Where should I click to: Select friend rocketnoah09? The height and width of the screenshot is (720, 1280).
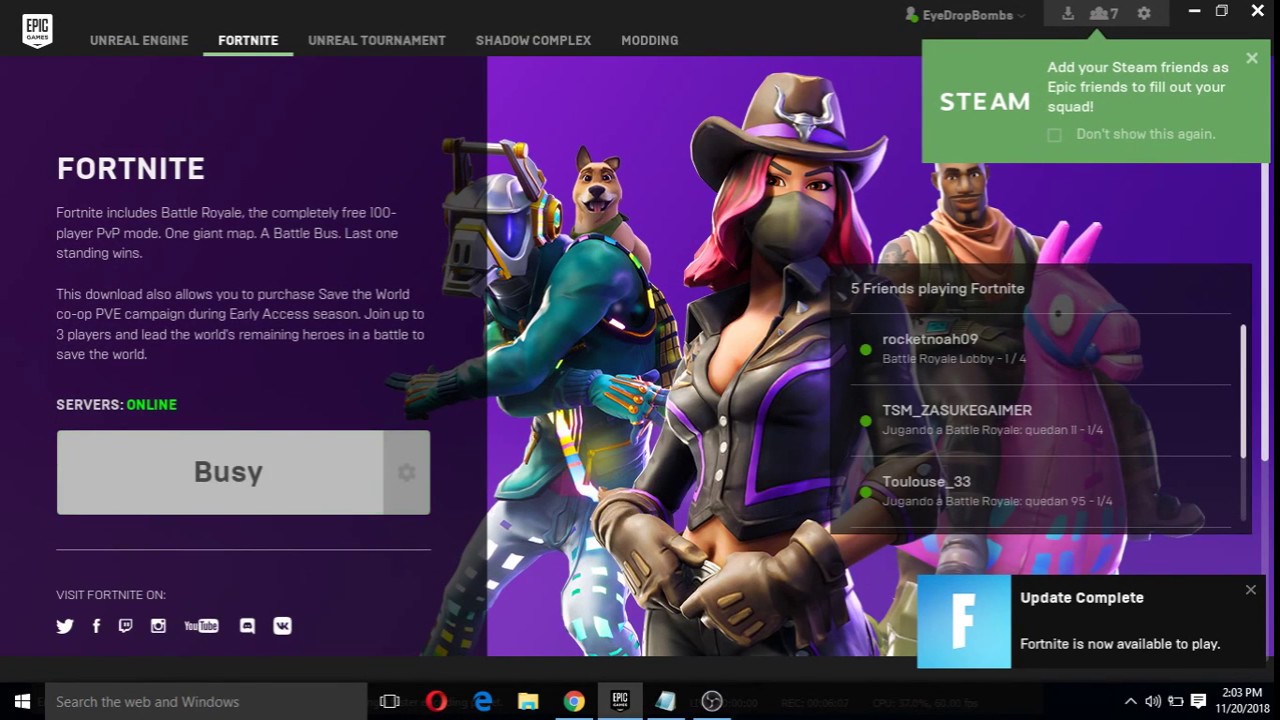coord(1041,349)
